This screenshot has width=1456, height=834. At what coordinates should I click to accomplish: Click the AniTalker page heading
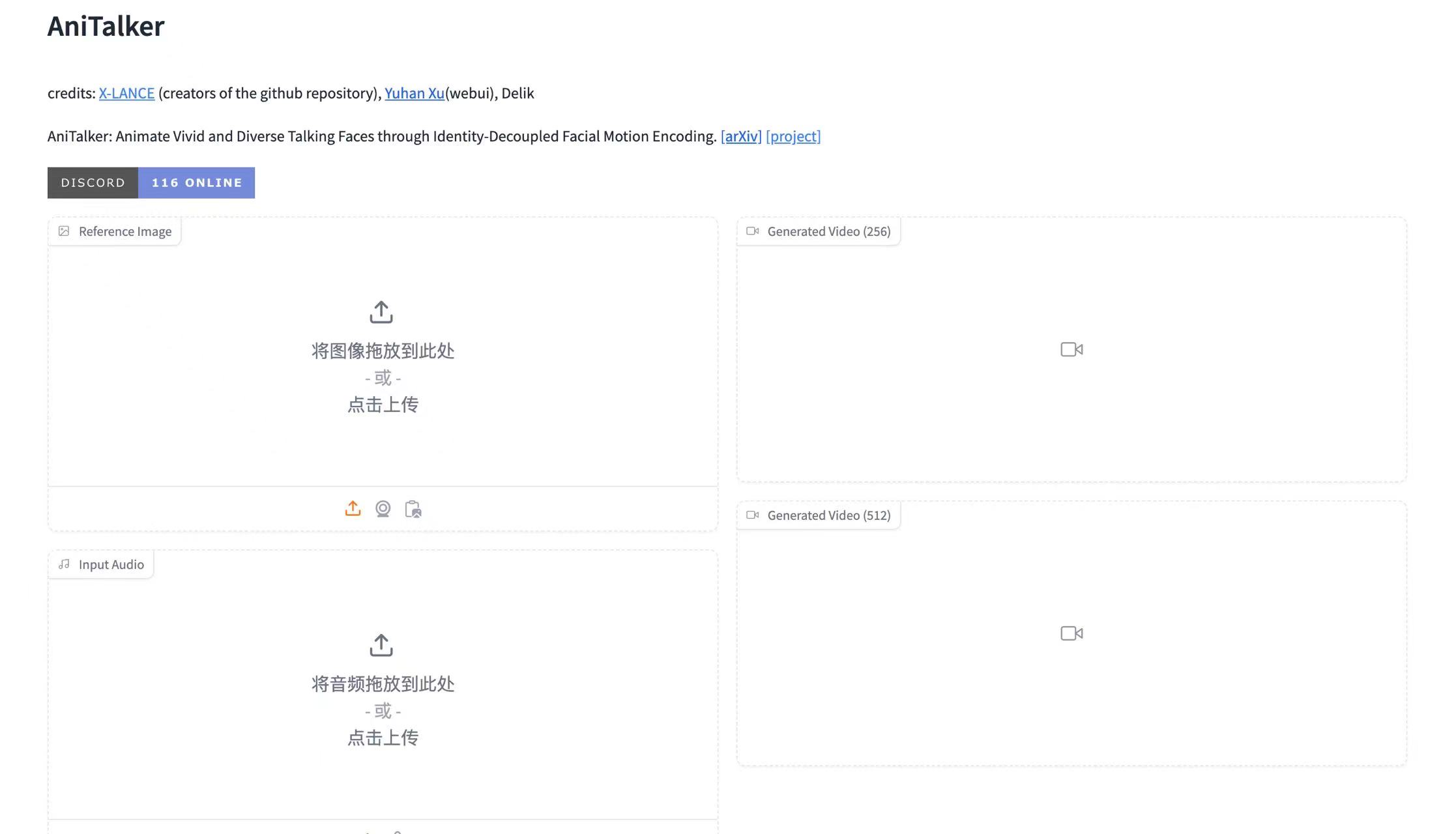tap(106, 26)
